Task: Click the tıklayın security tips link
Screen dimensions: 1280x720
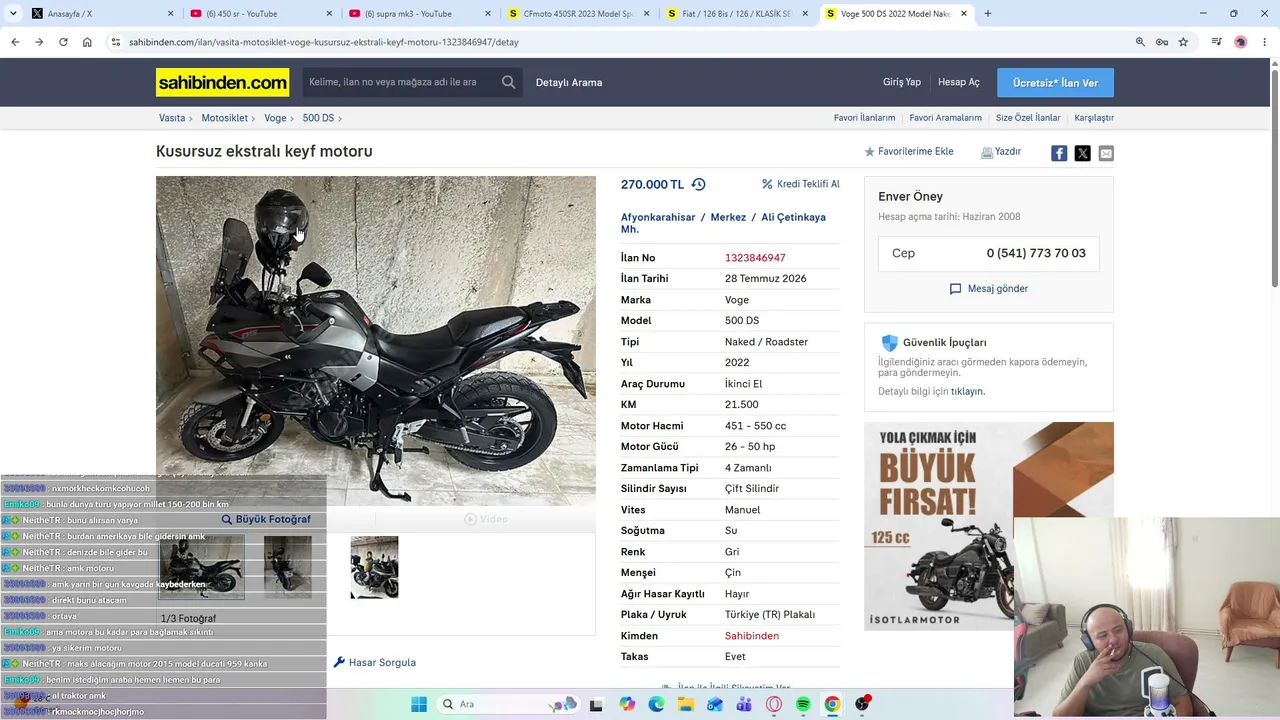Action: point(968,391)
